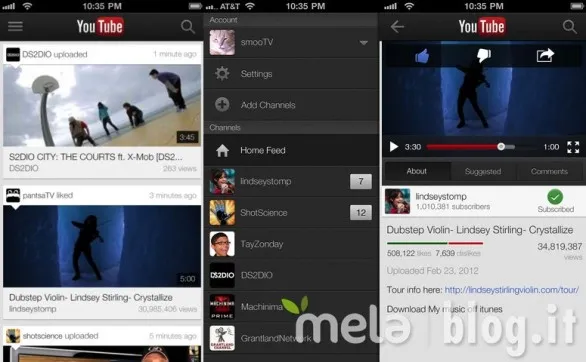This screenshot has width=586, height=362.
Task: Click the lindseystomp unread badge 7
Action: 361,182
